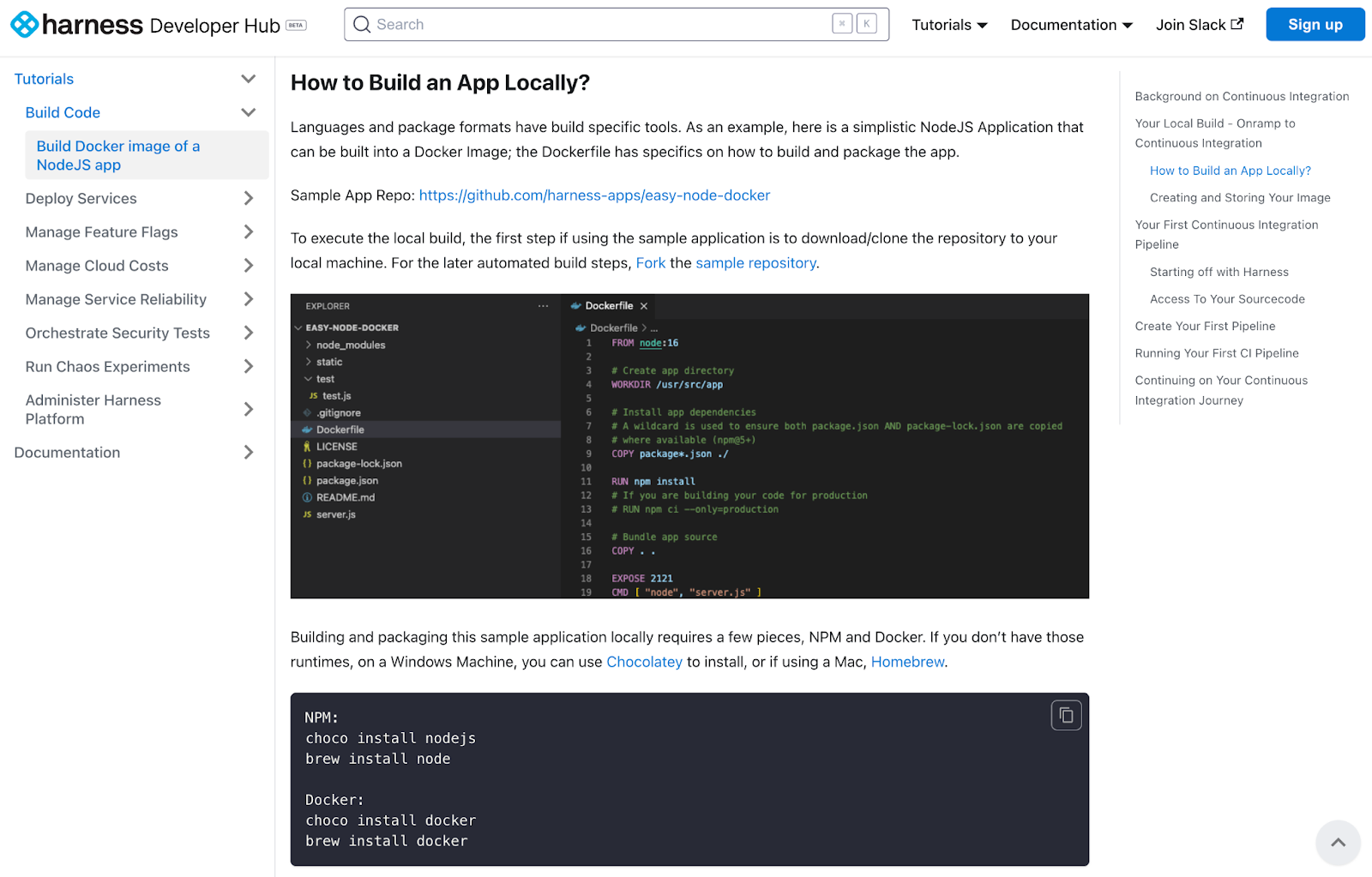Open the easy-node-docker GitHub repo link

pyautogui.click(x=594, y=195)
